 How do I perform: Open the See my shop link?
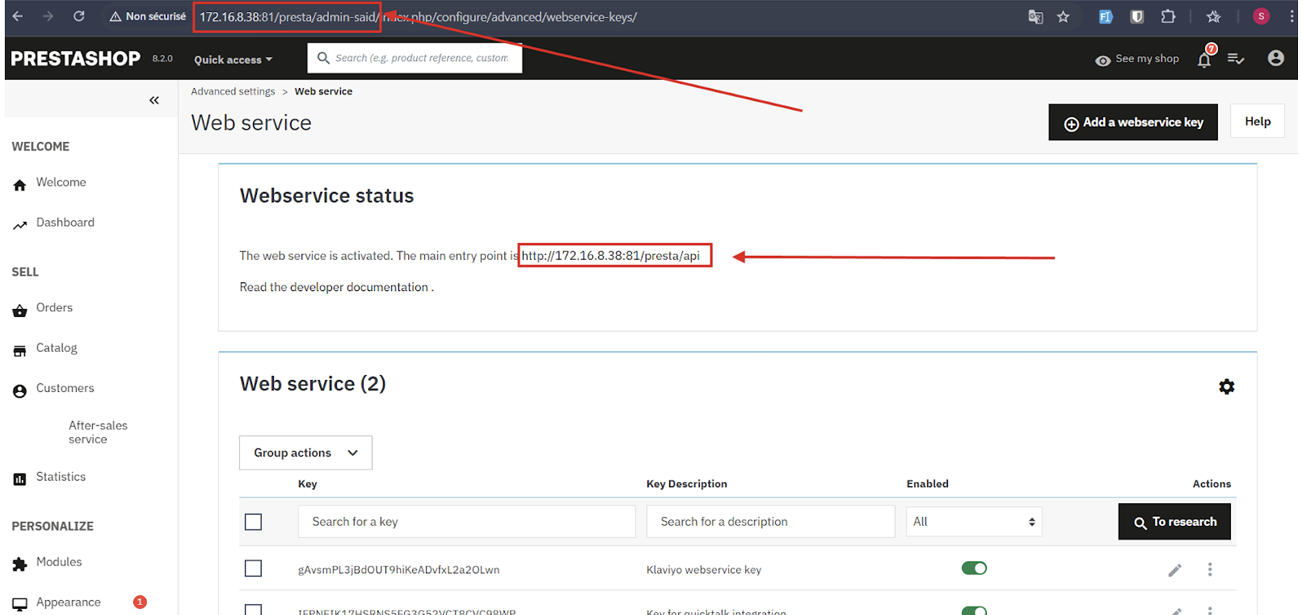coord(1137,59)
